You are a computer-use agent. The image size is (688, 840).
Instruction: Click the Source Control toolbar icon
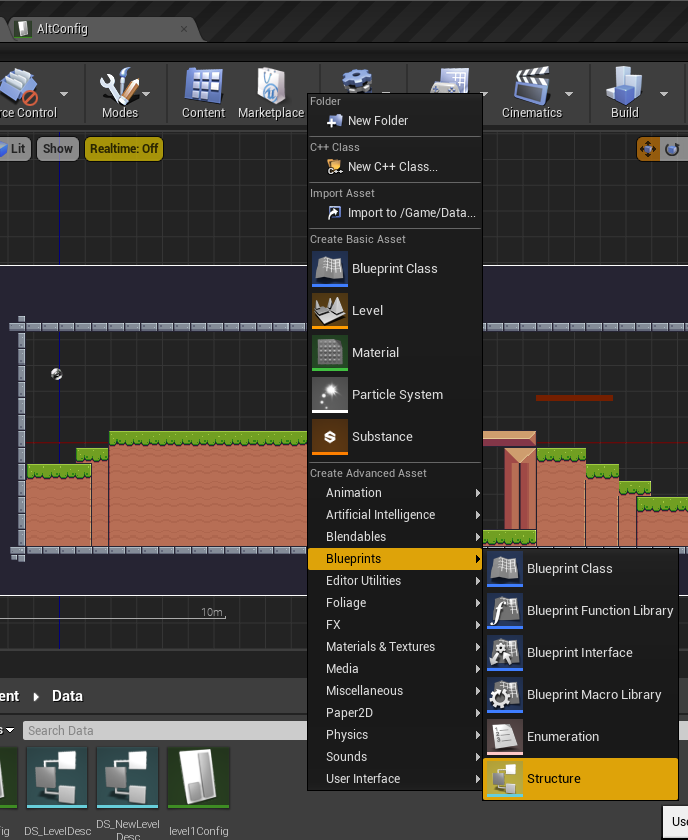point(24,92)
